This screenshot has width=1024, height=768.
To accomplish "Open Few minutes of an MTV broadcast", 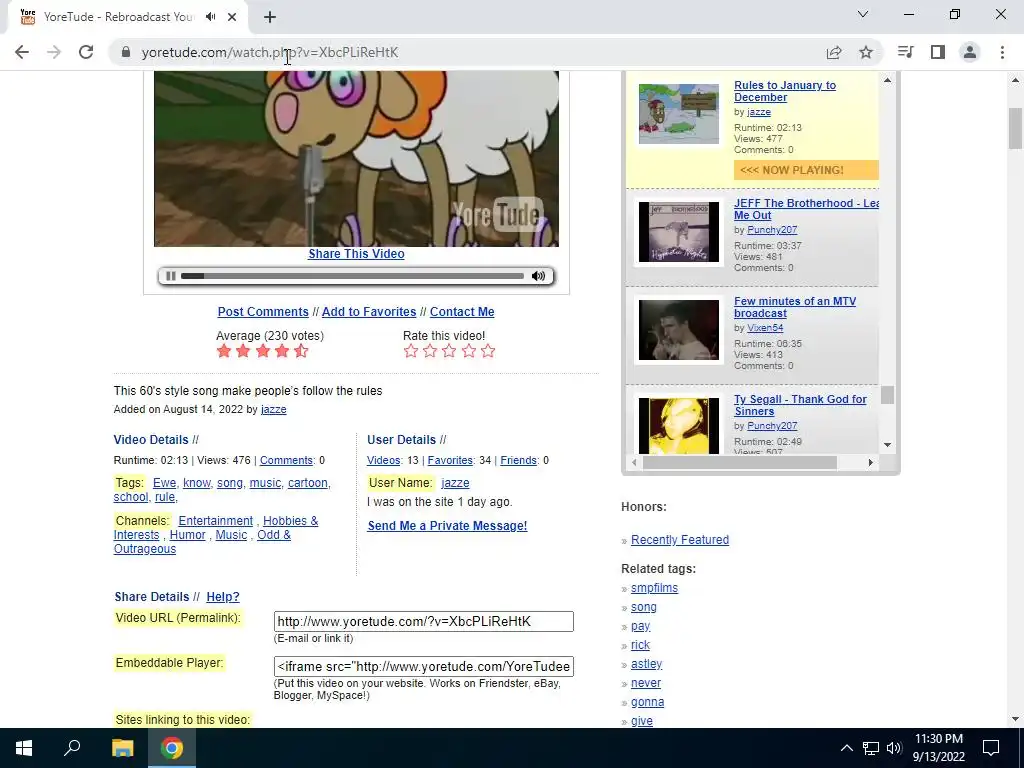I will coord(795,308).
